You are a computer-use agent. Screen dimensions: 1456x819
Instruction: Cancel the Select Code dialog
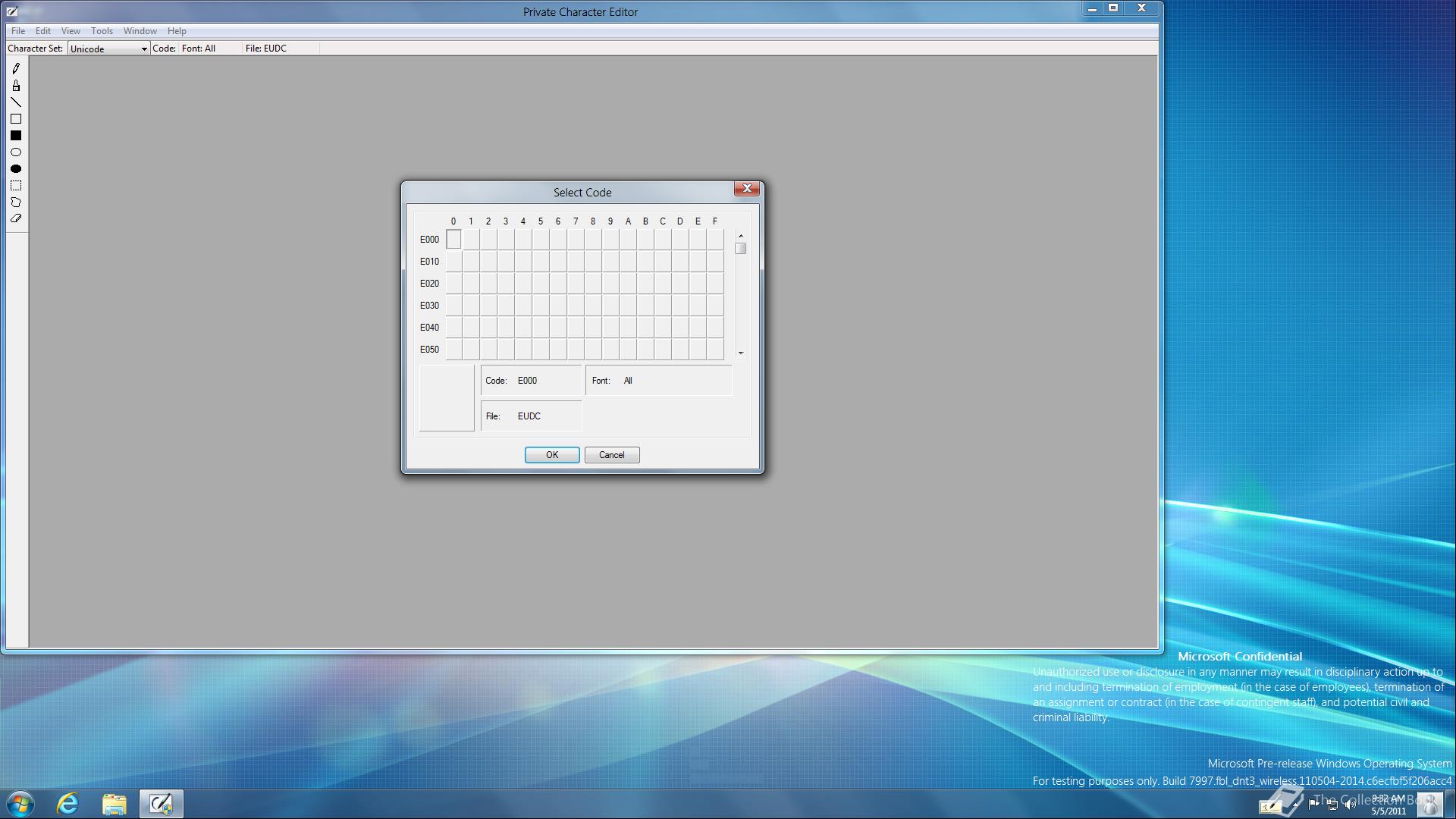point(612,455)
